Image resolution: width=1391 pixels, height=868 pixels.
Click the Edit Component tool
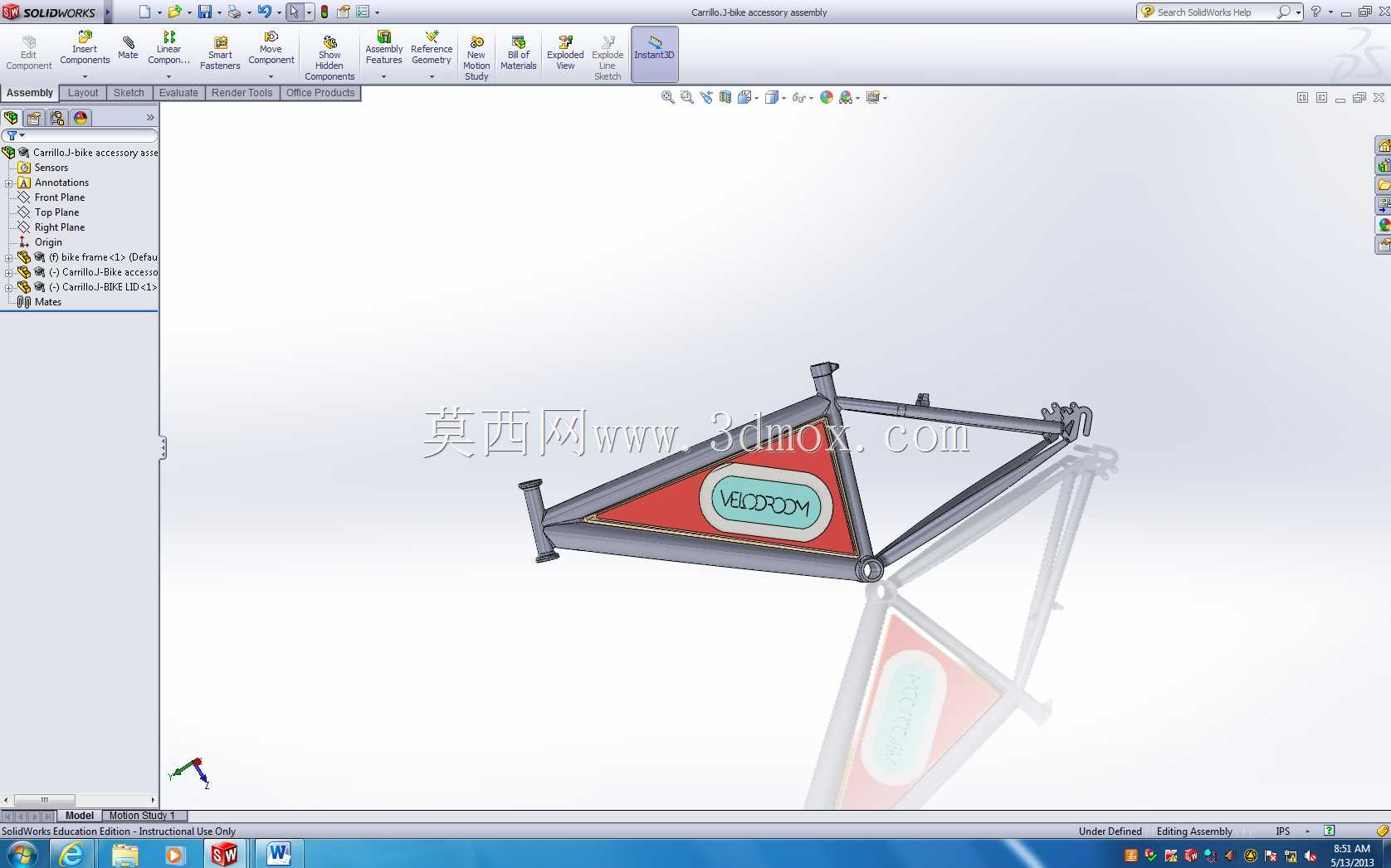(29, 54)
